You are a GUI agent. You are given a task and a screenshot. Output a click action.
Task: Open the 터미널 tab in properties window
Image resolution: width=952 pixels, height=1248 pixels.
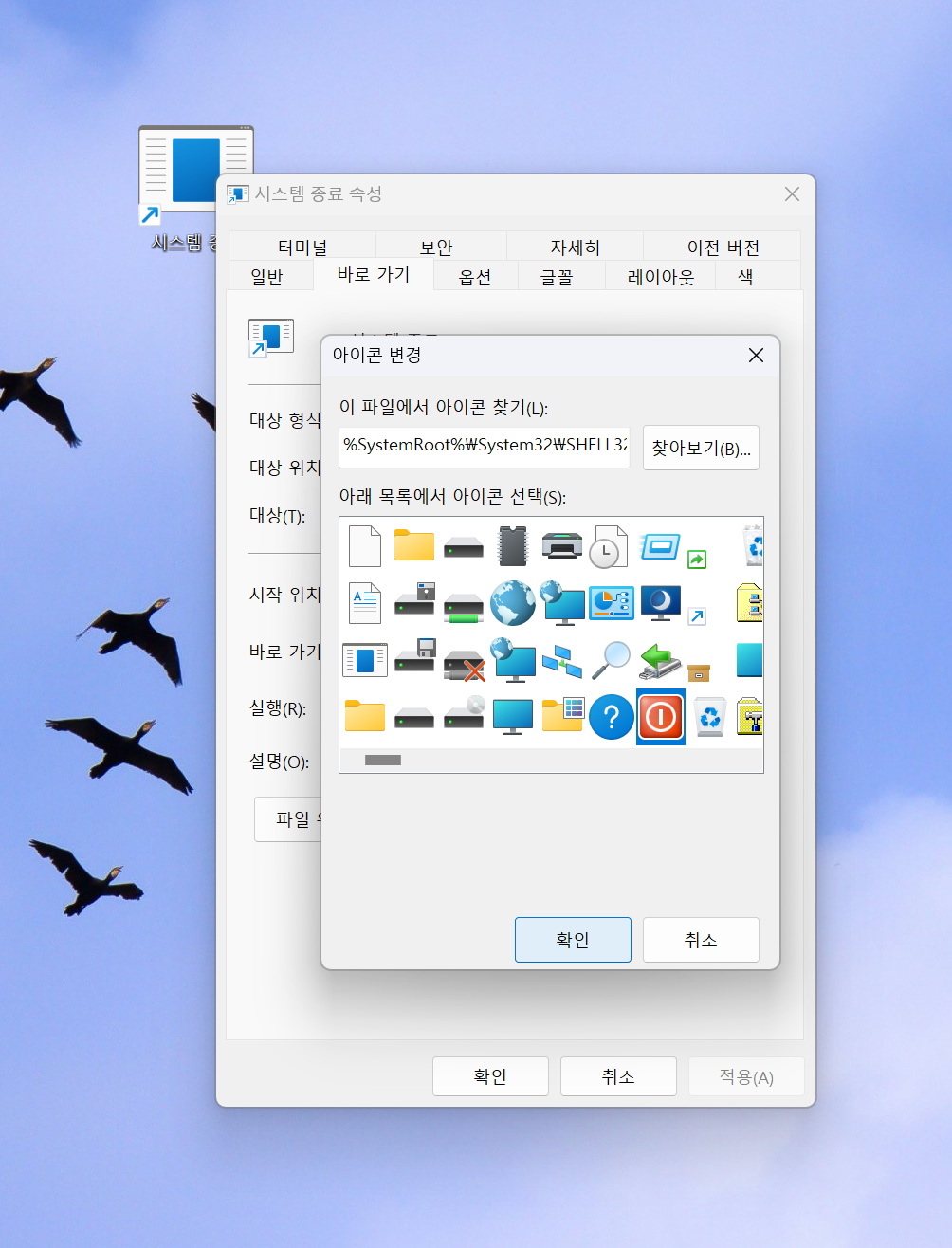point(302,248)
